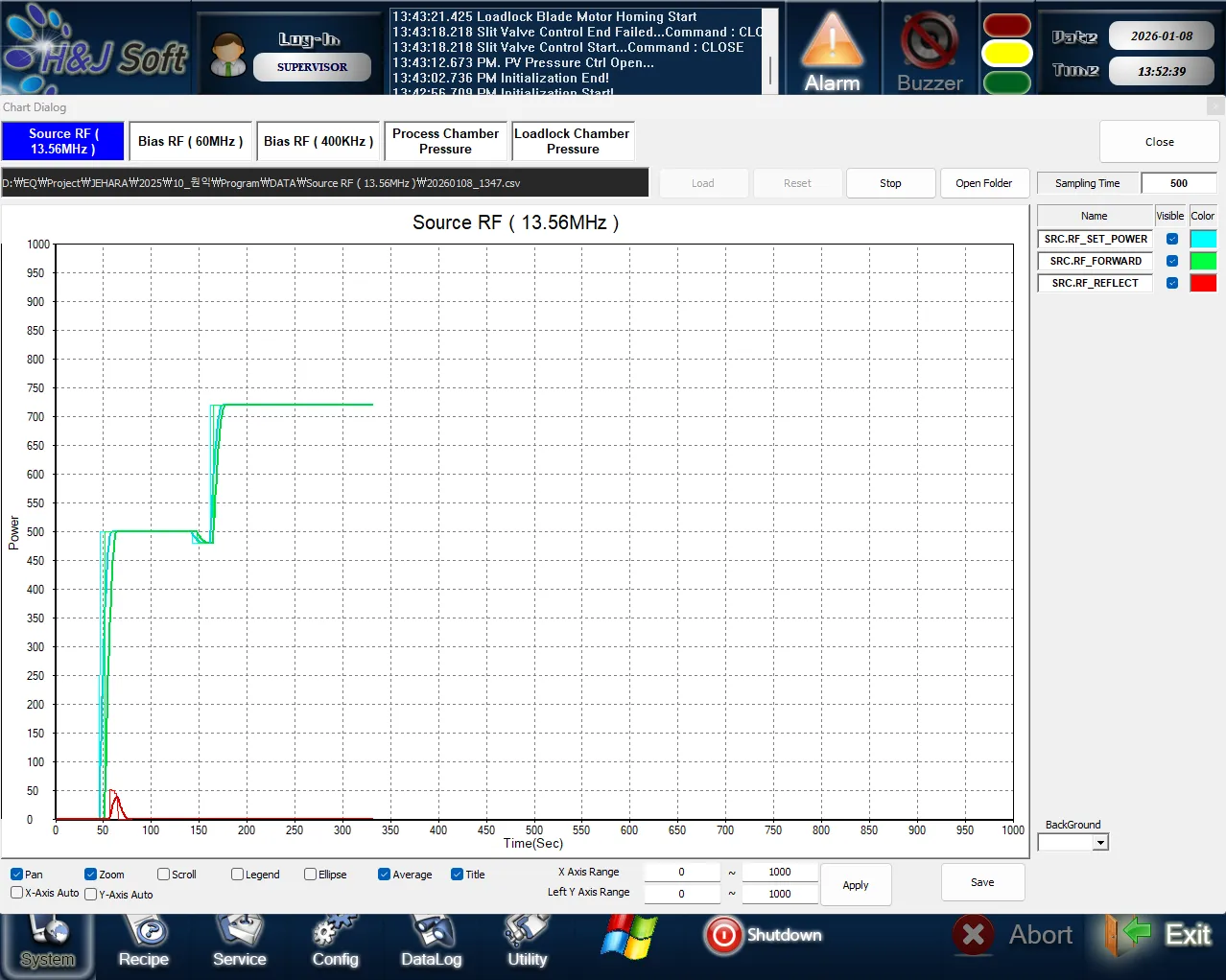Hide the SRC.RF_FORWARD series

pos(1172,261)
